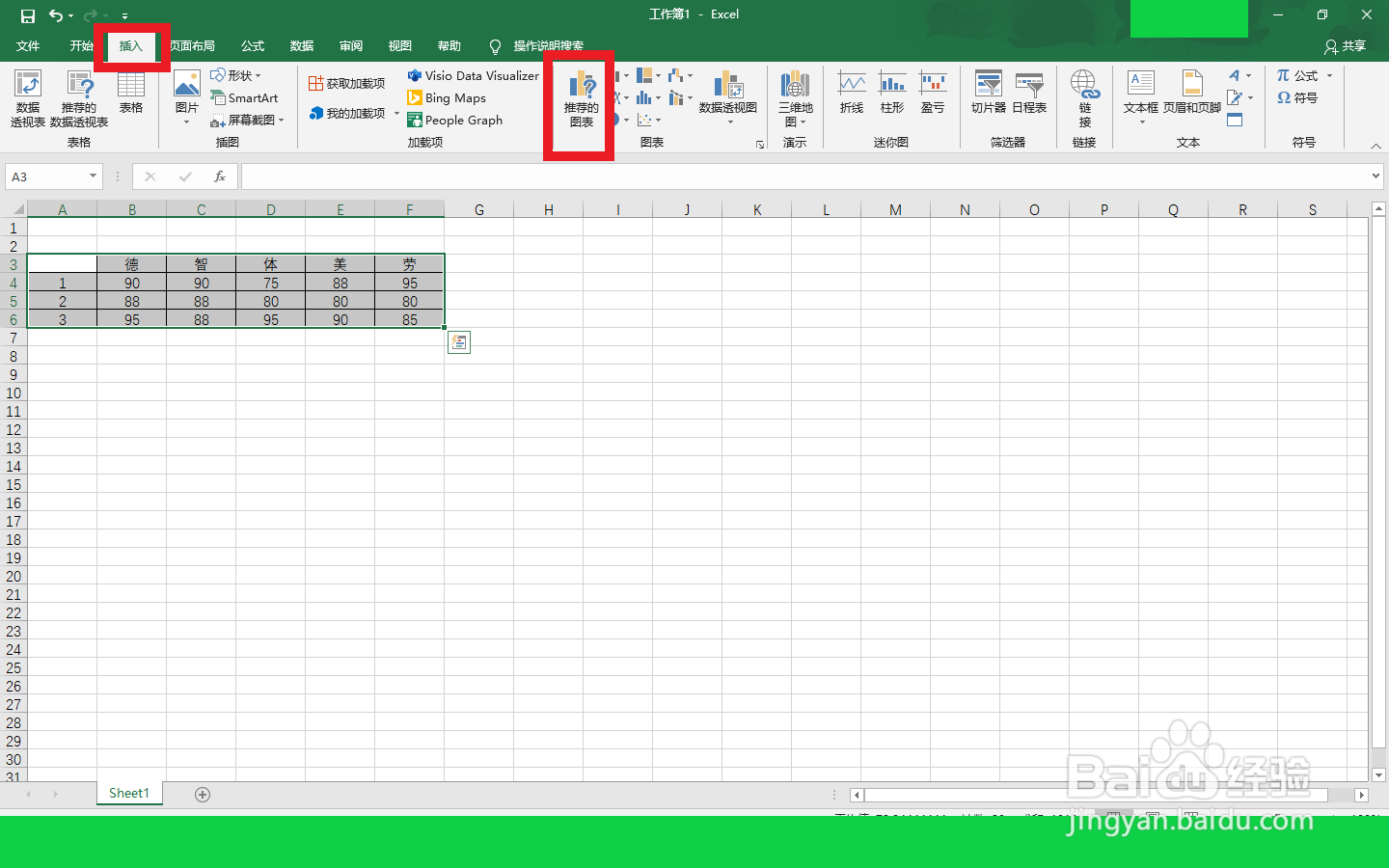Select cell containing 75
The image size is (1389, 868).
click(x=271, y=283)
